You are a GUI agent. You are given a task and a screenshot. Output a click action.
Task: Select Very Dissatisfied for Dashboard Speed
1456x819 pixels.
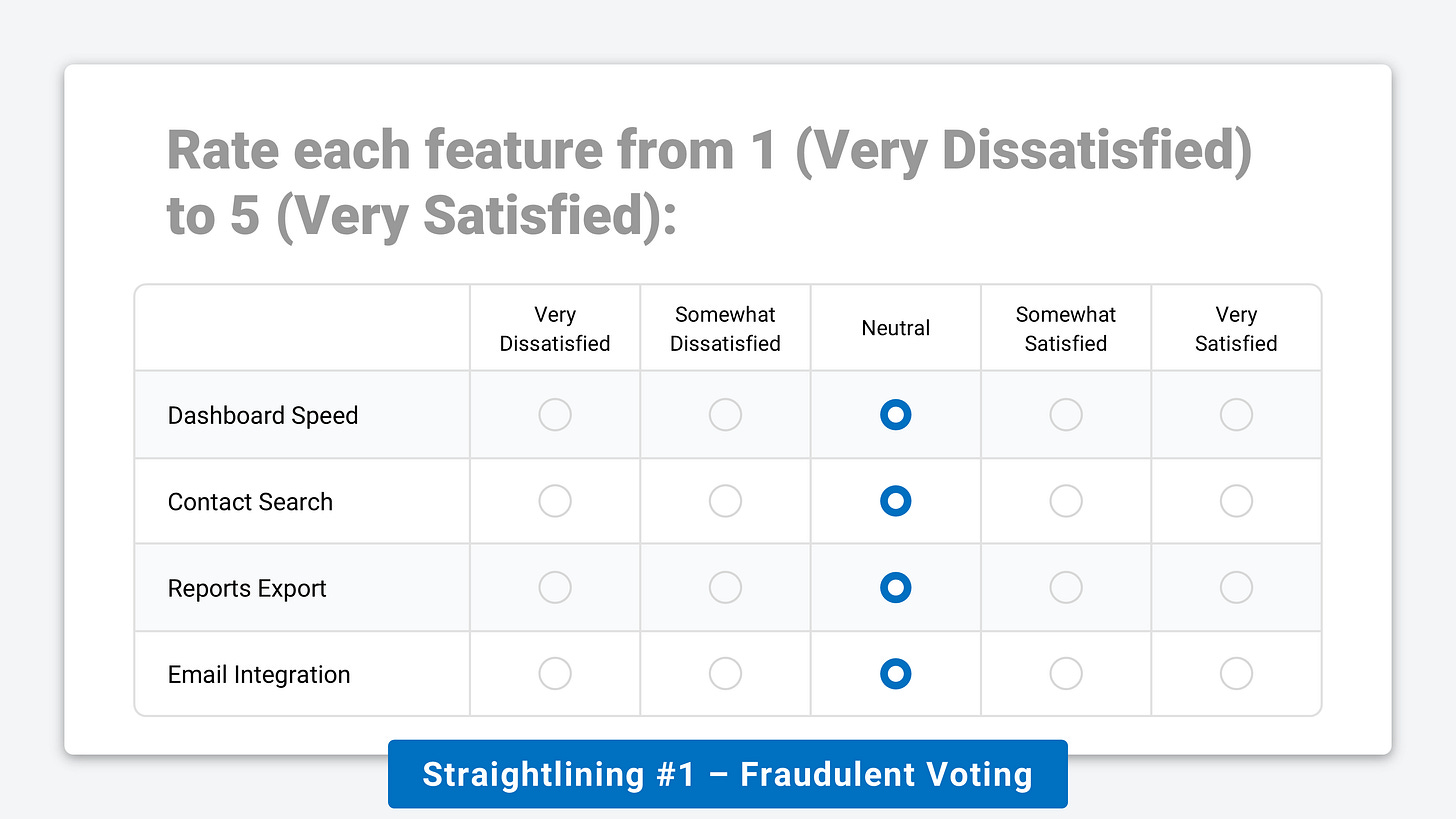coord(555,414)
